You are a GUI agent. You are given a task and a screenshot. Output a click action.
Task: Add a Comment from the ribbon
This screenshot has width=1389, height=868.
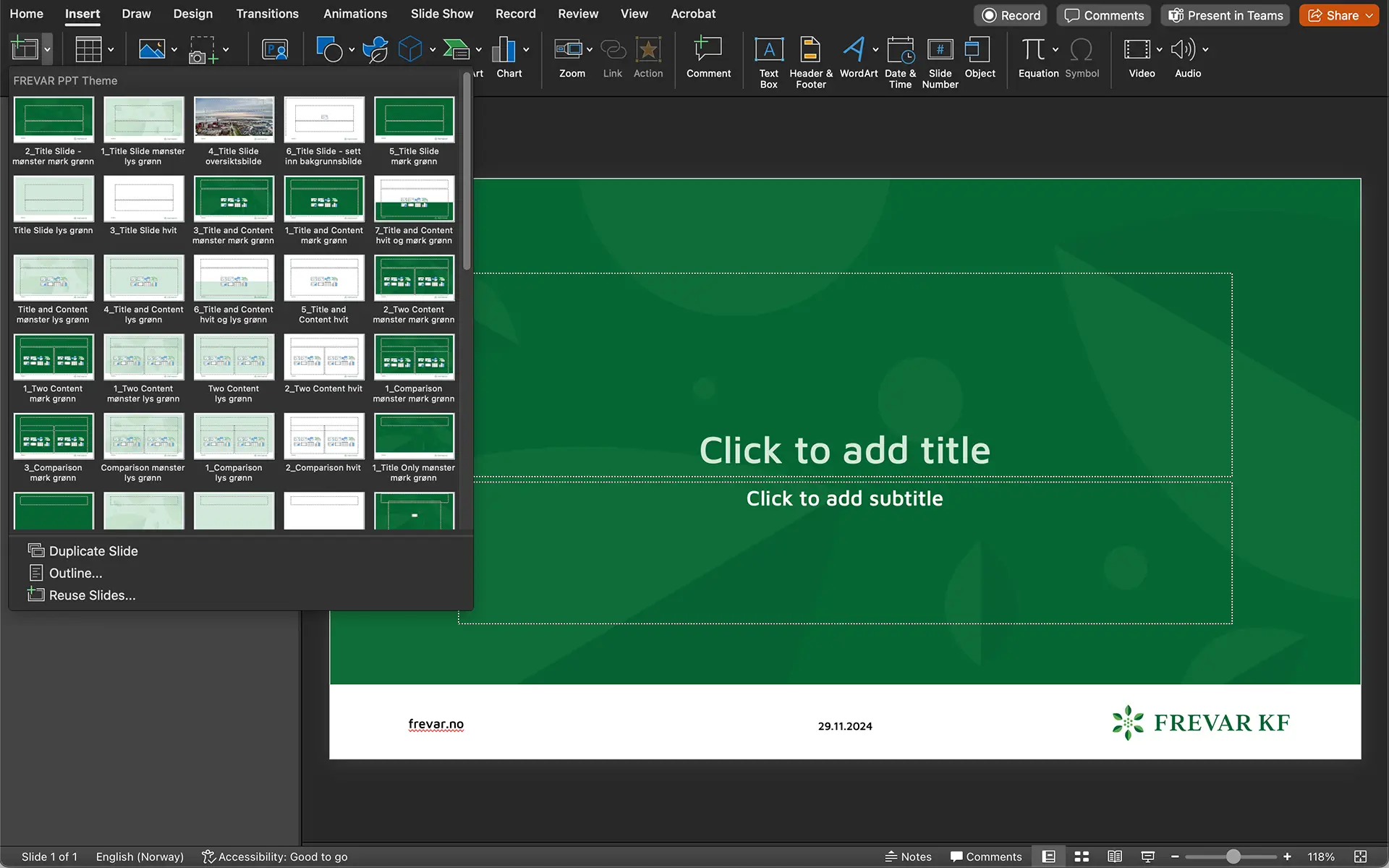pos(708,51)
